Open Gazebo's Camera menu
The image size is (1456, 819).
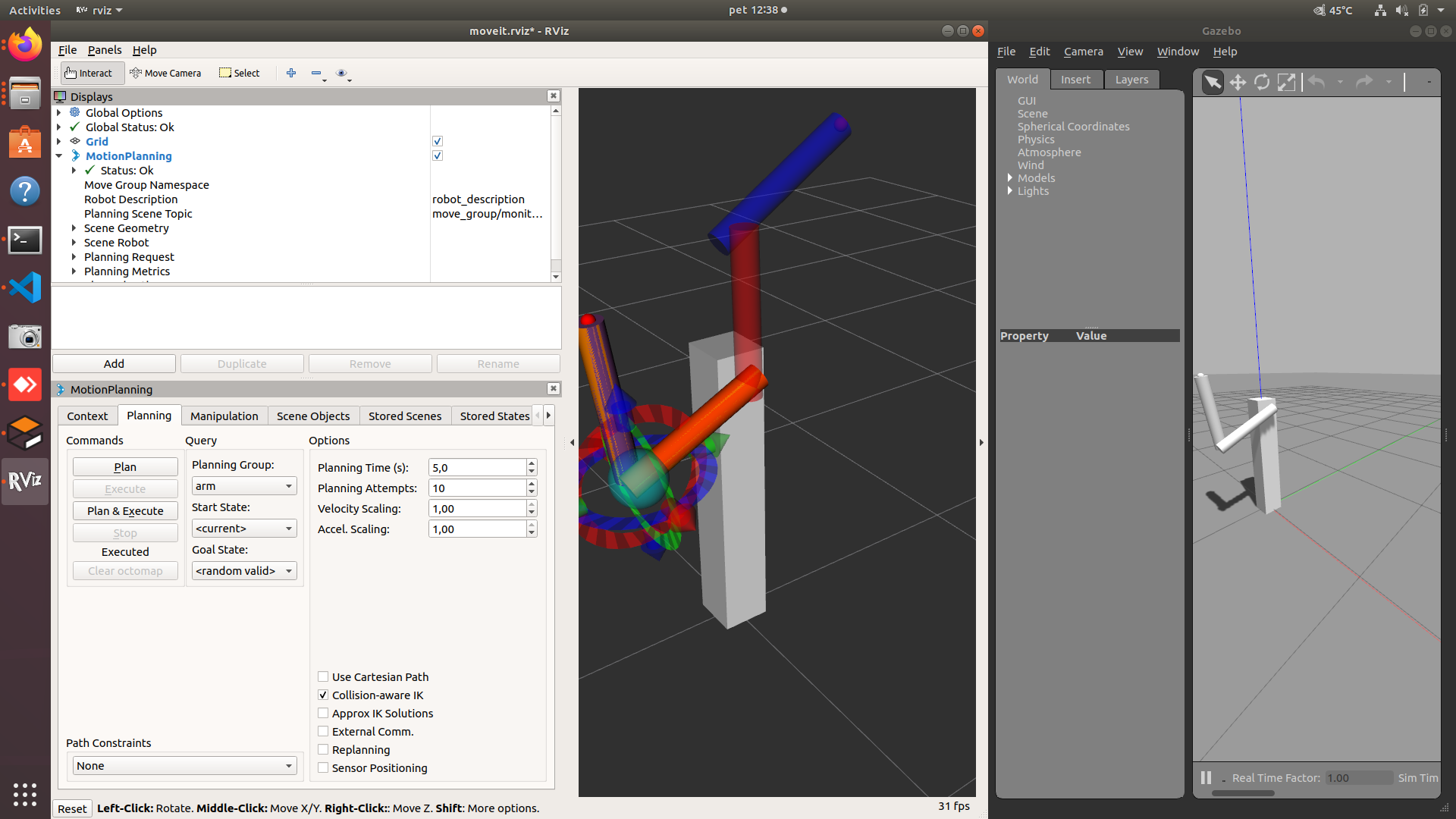(x=1083, y=51)
